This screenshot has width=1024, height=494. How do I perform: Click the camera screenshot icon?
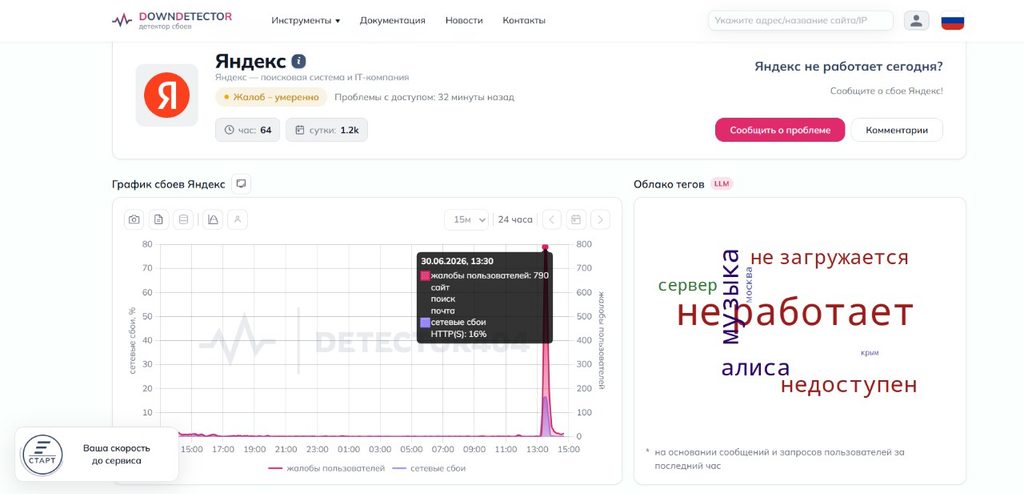click(134, 220)
